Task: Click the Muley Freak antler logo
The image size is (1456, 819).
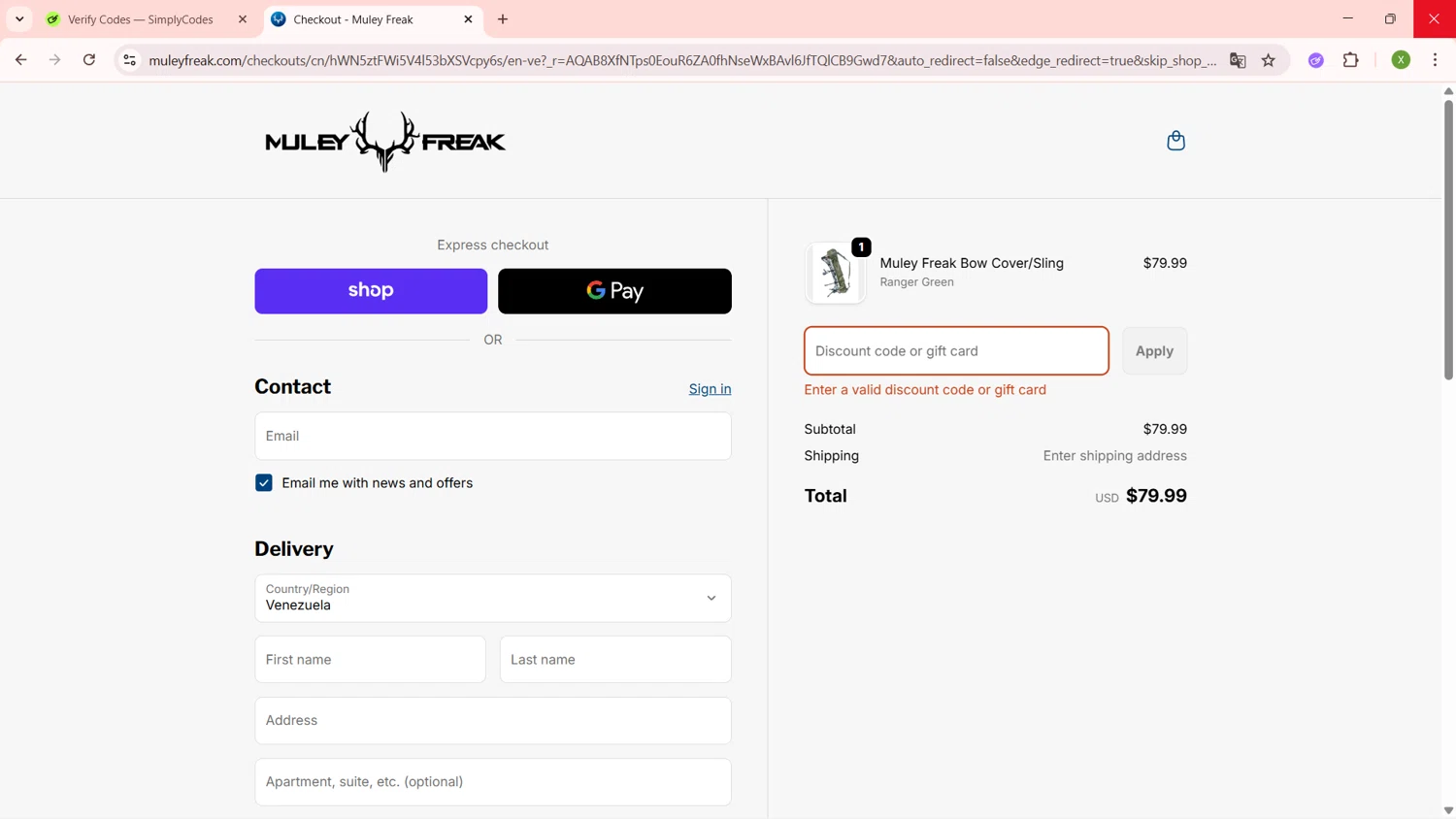Action: click(x=385, y=142)
